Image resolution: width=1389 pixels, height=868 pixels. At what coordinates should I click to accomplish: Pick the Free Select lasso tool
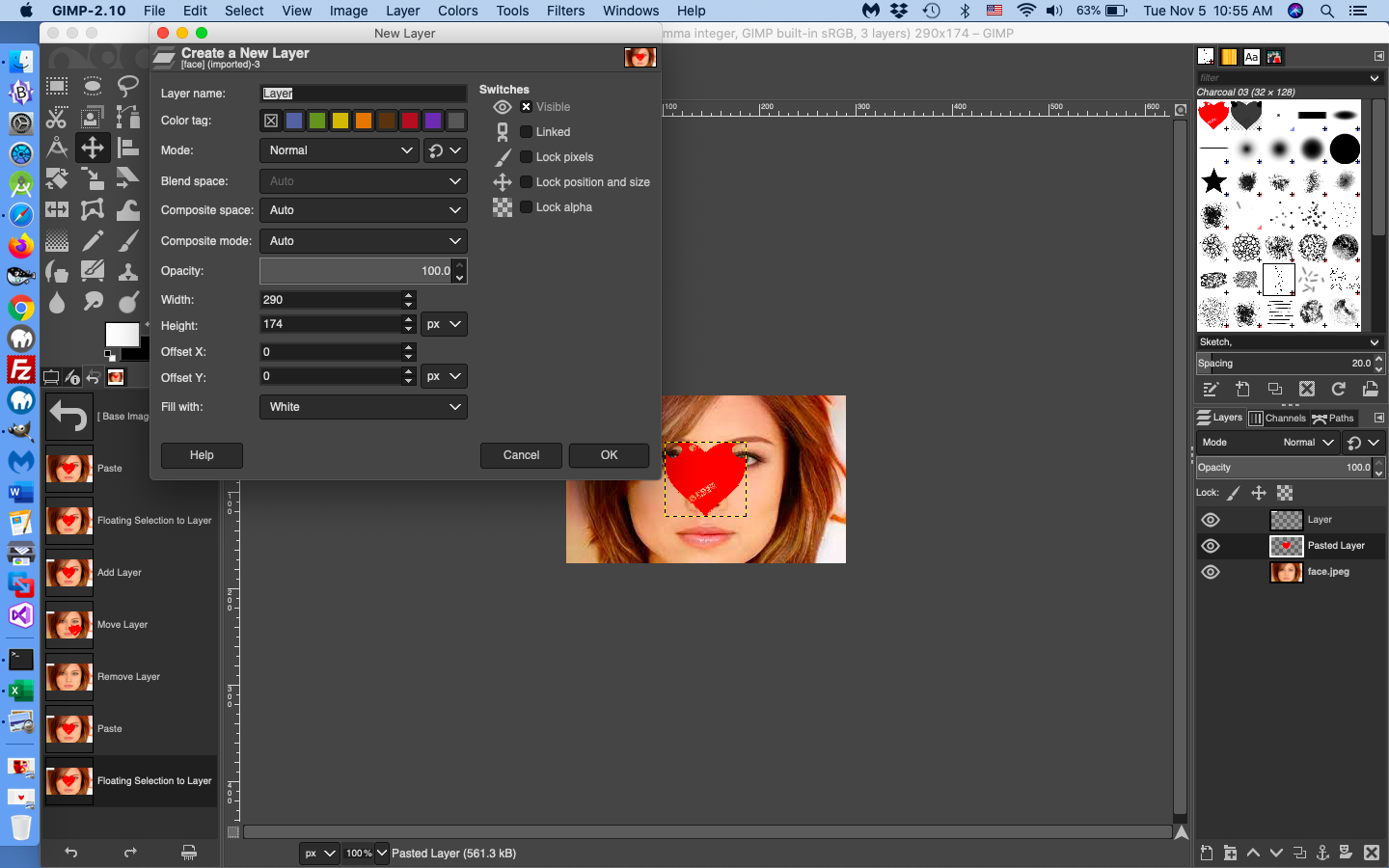[x=127, y=87]
